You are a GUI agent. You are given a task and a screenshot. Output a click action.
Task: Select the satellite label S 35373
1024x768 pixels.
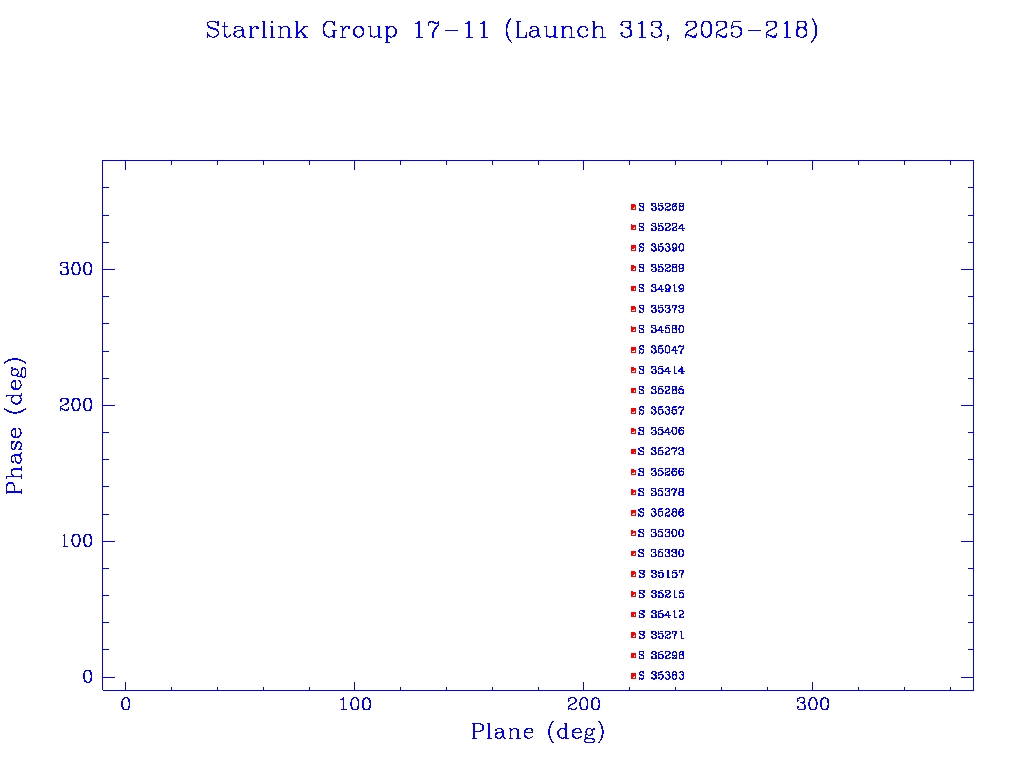662,309
